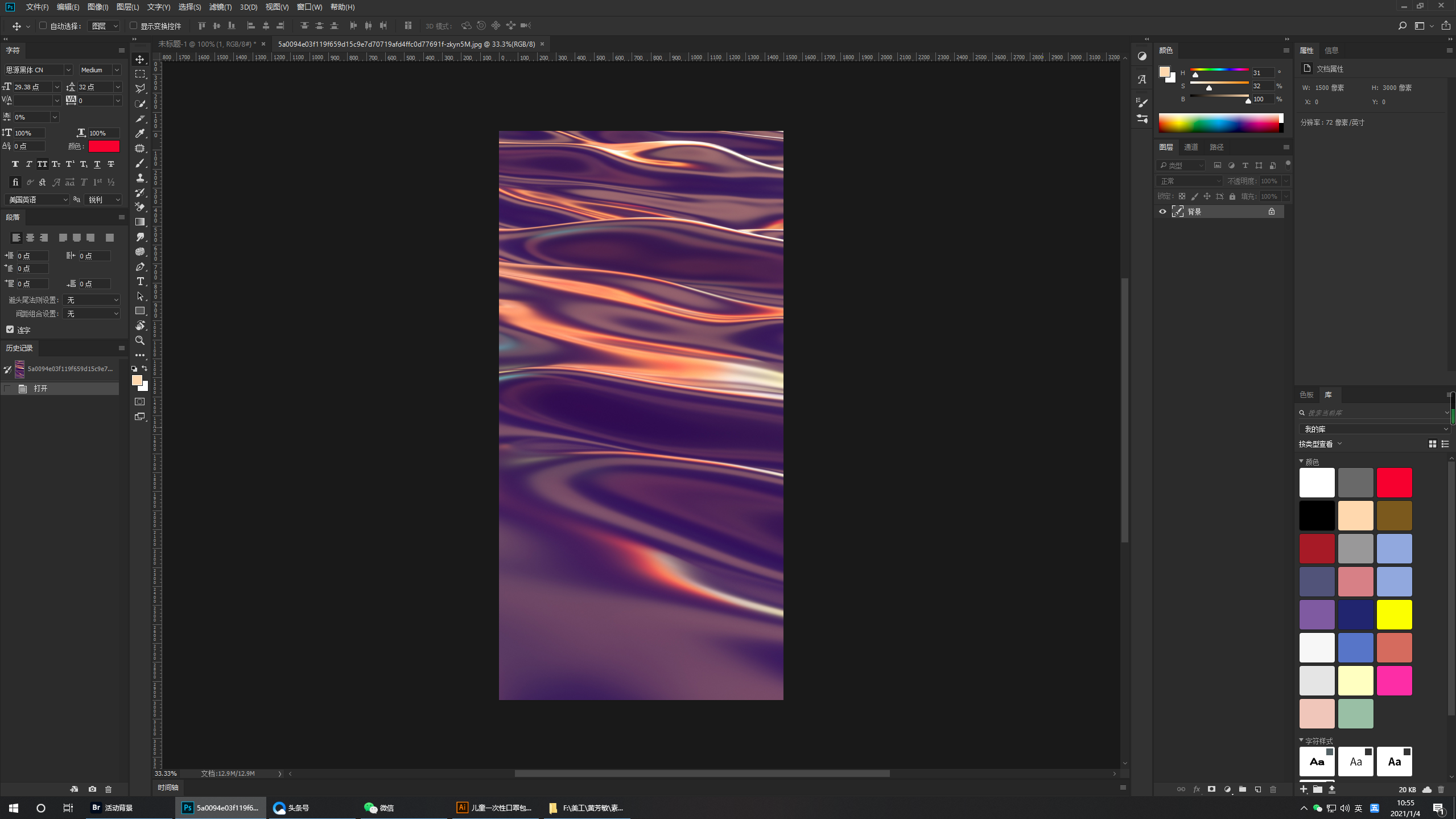Image resolution: width=1456 pixels, height=819 pixels.
Task: Select the Move tool in the toolbox
Action: [140, 59]
